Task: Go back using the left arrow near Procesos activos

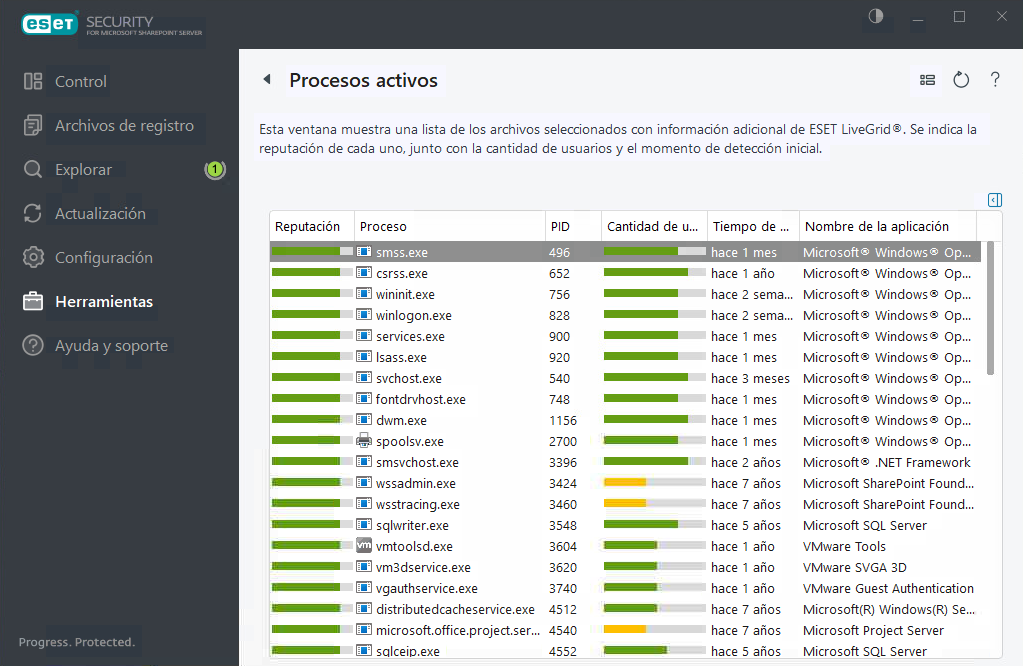Action: (266, 80)
